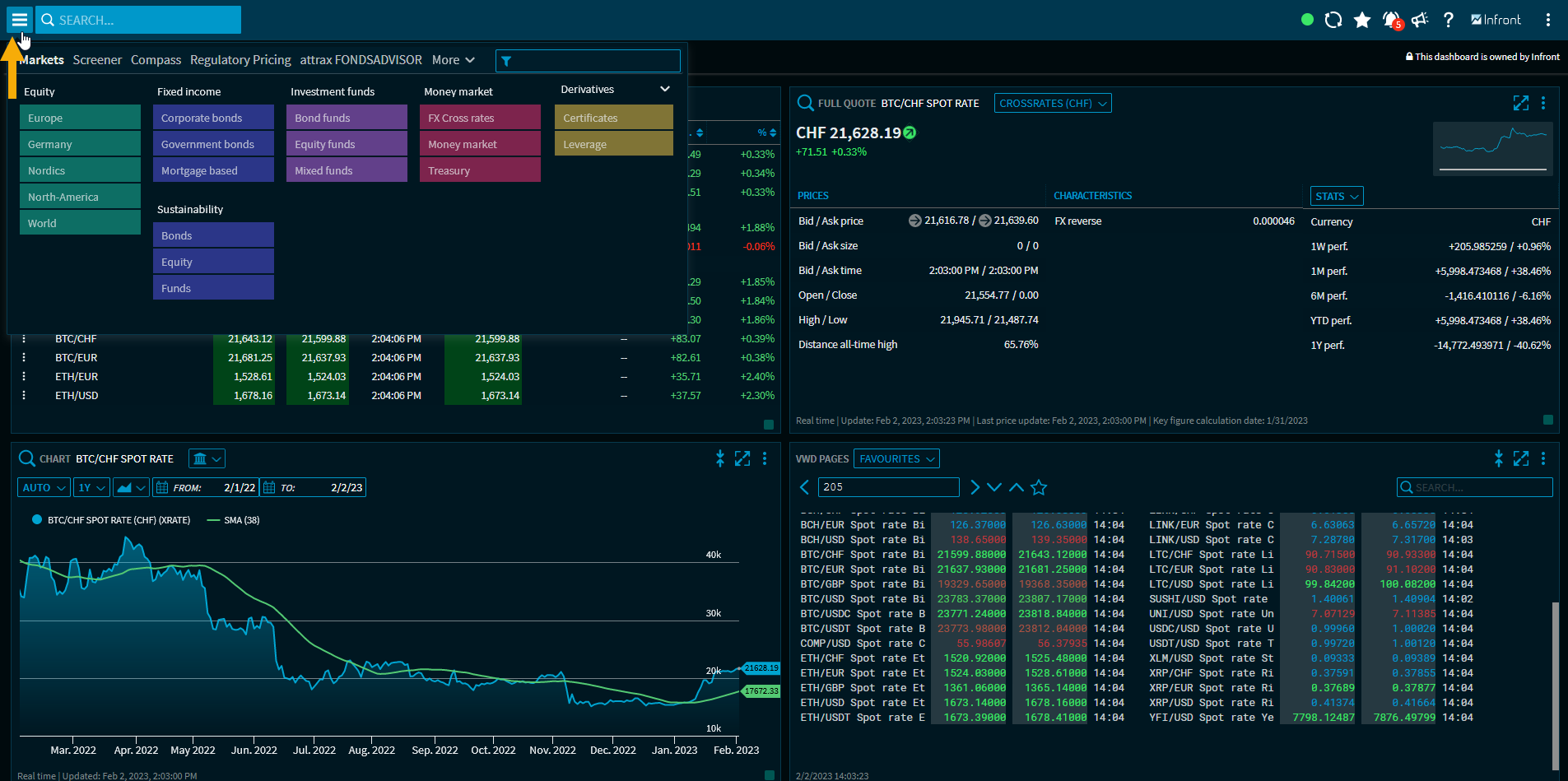Open the notifications bell with badge
This screenshot has width=1568, height=781.
1391,20
